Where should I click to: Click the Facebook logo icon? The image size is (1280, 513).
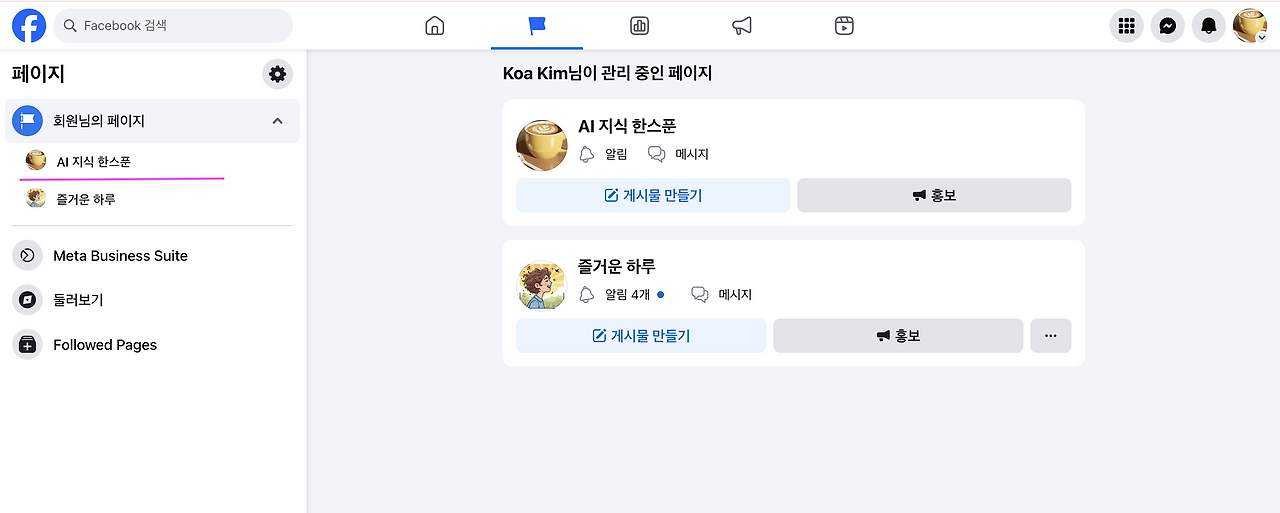pyautogui.click(x=29, y=26)
